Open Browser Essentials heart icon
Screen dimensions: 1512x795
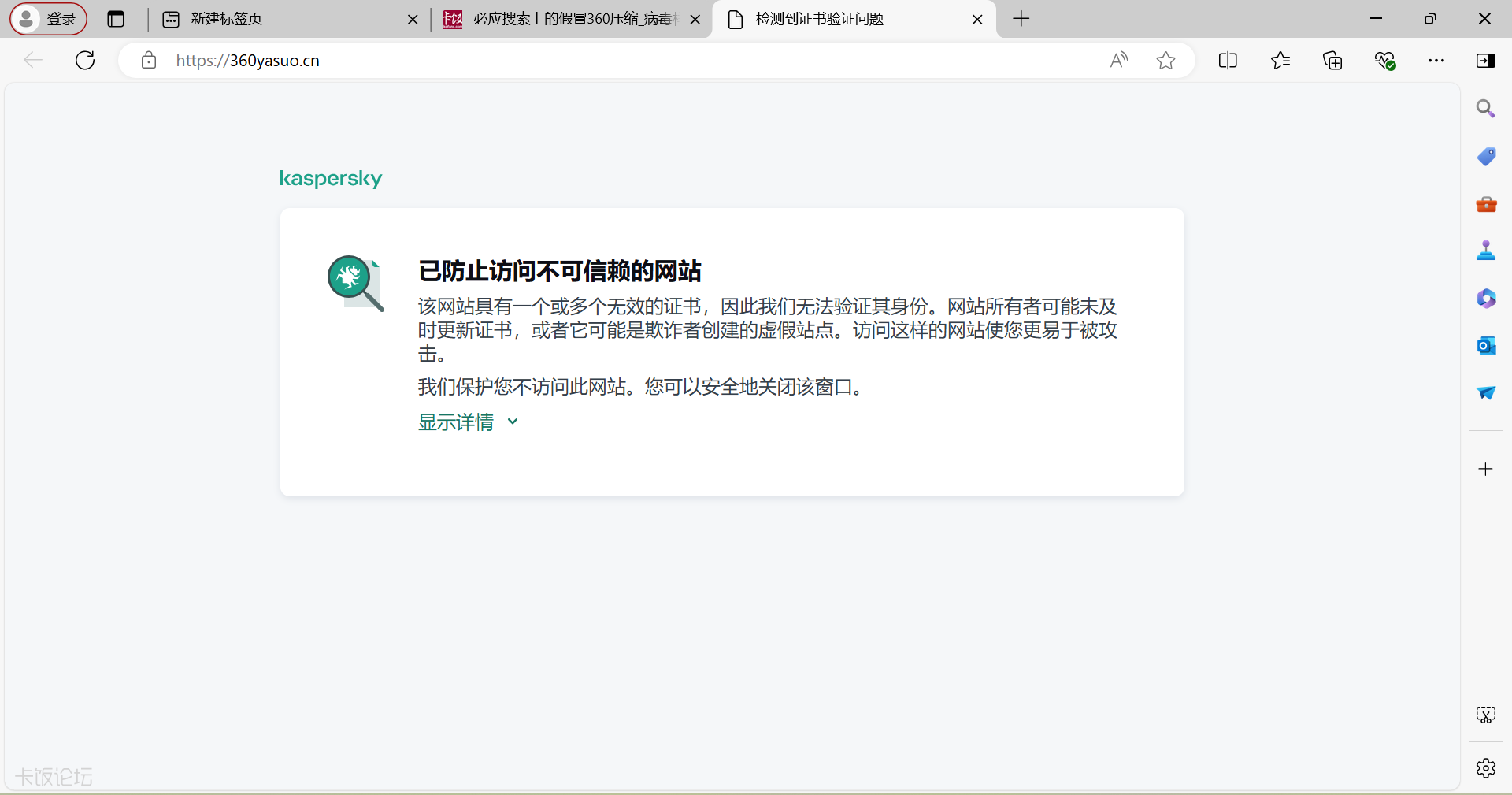pyautogui.click(x=1384, y=61)
